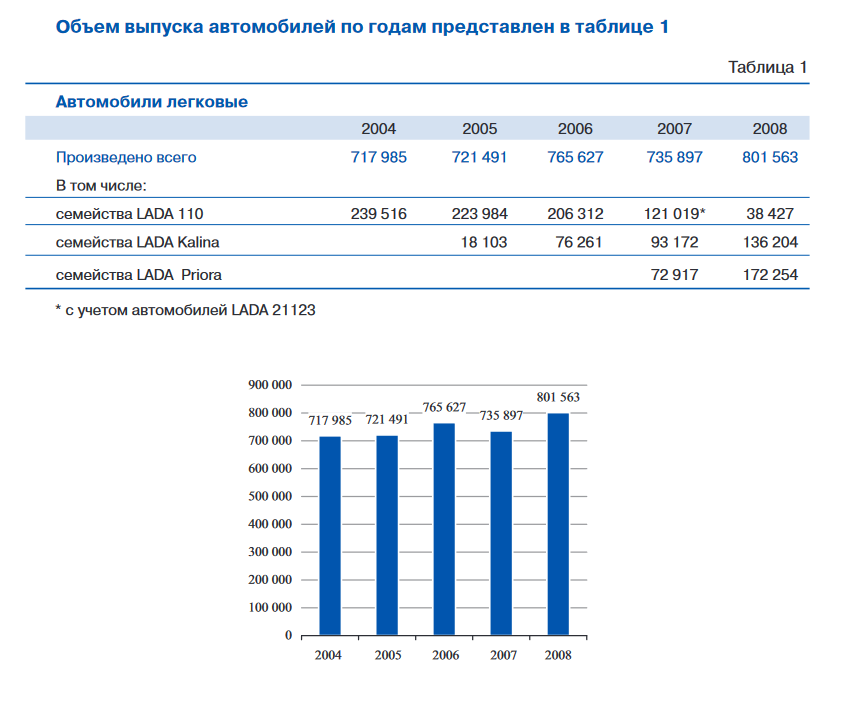Click the 'Произведено всего' row label
845x718 pixels.
(126, 157)
